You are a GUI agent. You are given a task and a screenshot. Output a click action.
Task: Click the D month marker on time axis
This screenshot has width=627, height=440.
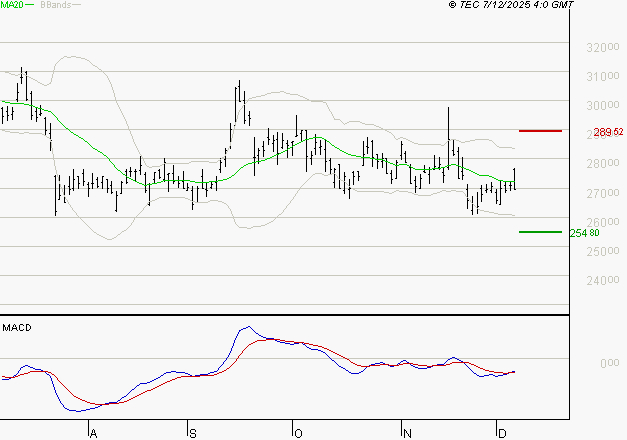(502, 433)
